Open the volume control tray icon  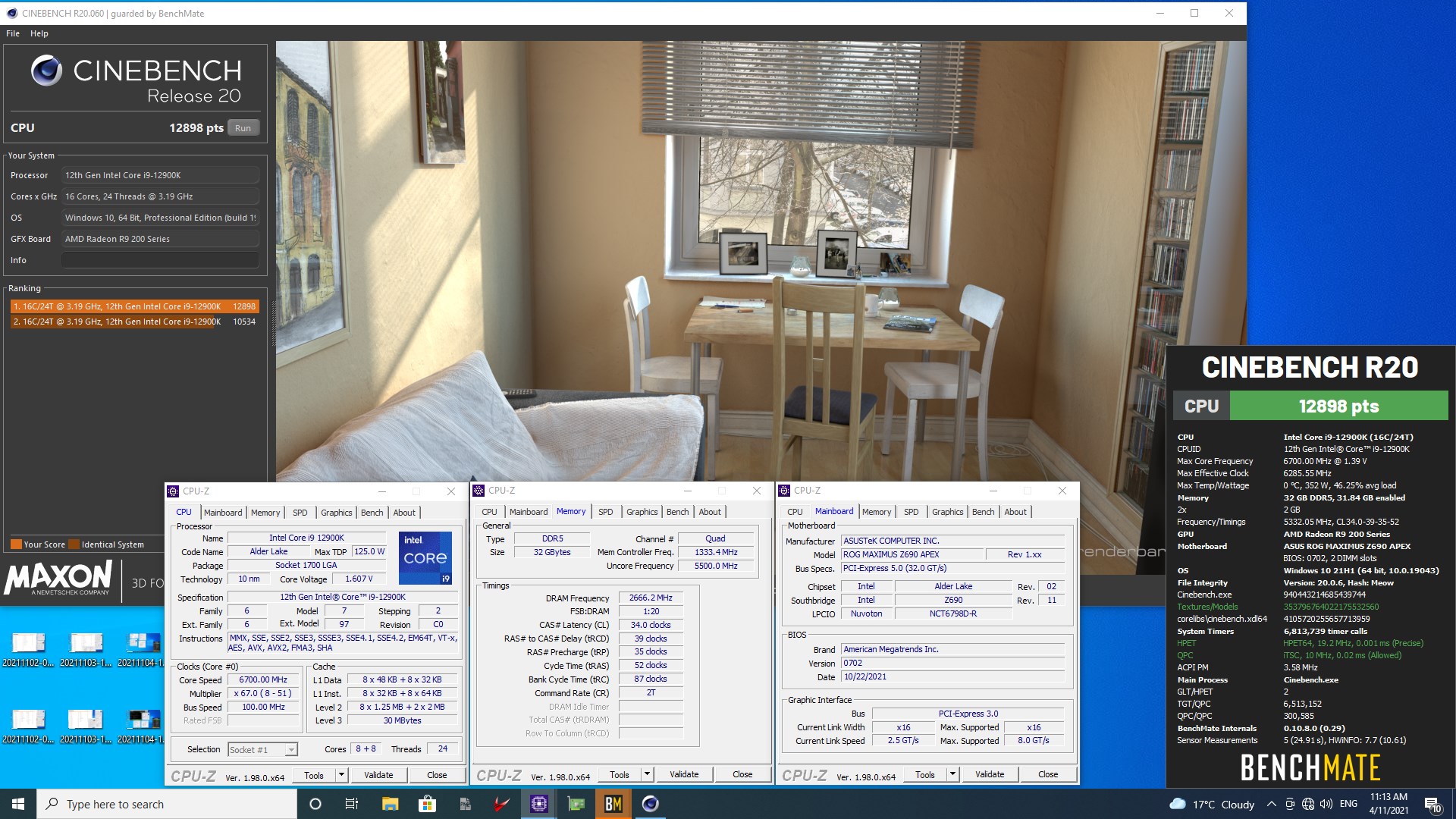pos(1326,804)
